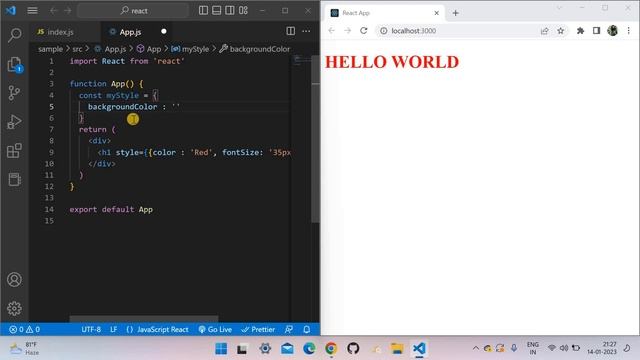This screenshot has width=640, height=360.
Task: Click the code minimap
Action: (301, 60)
